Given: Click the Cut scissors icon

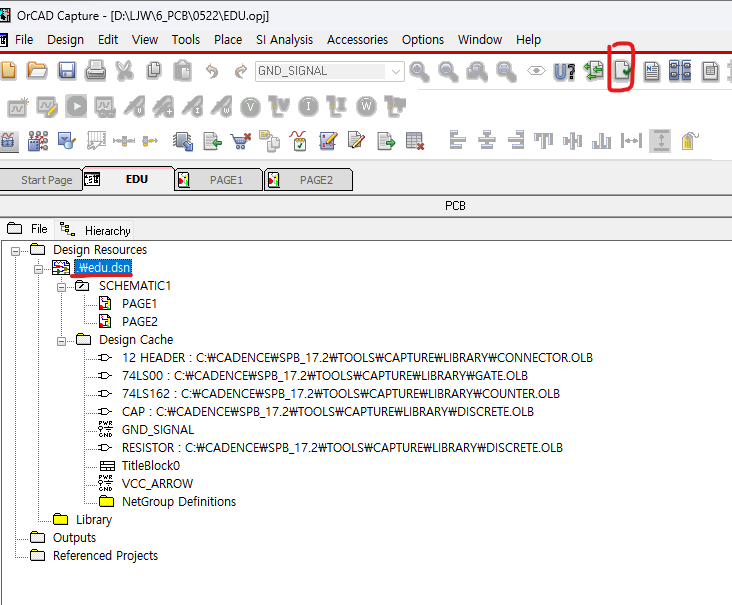Looking at the screenshot, I should 125,71.
